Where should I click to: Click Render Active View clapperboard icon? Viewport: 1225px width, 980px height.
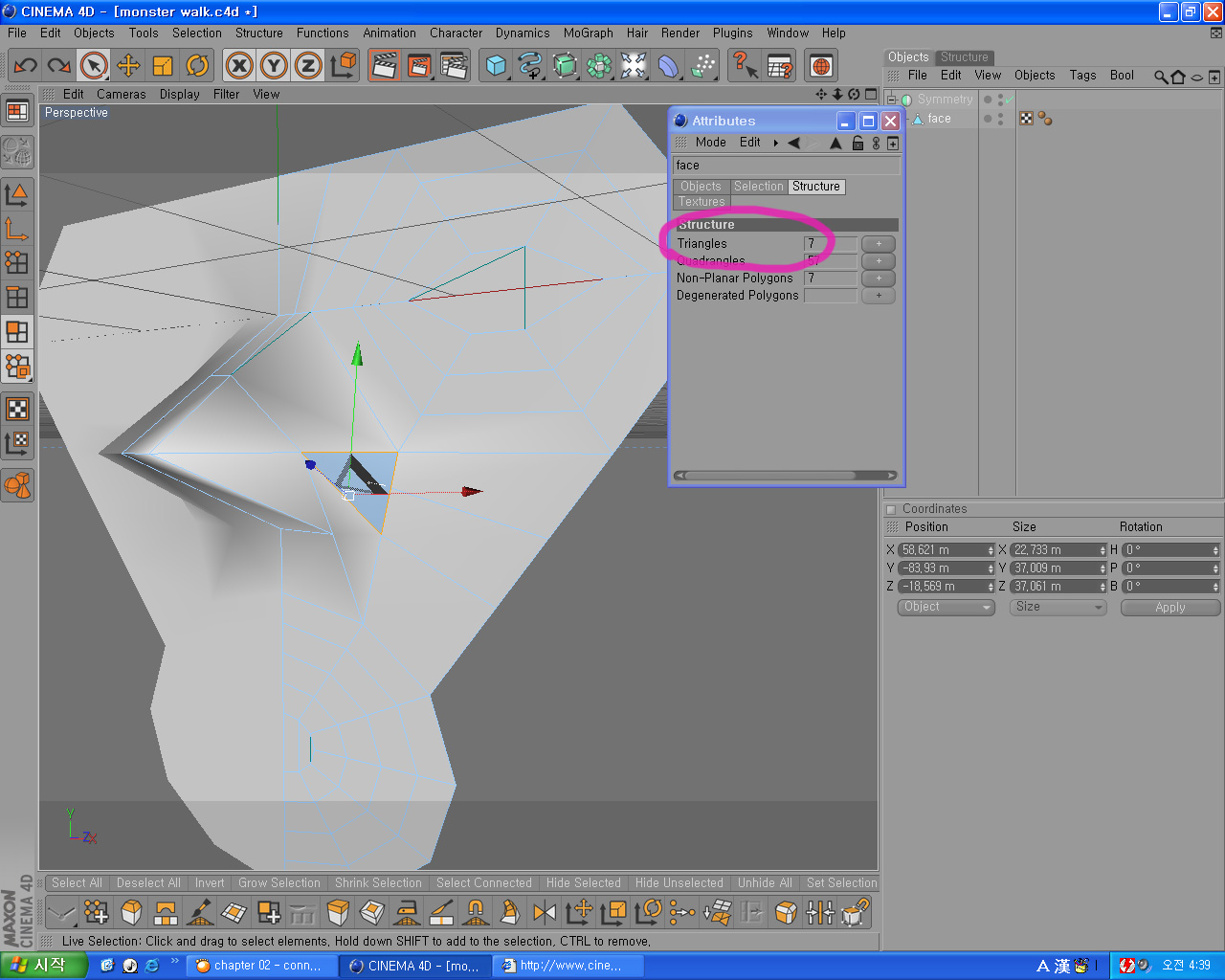(x=385, y=65)
